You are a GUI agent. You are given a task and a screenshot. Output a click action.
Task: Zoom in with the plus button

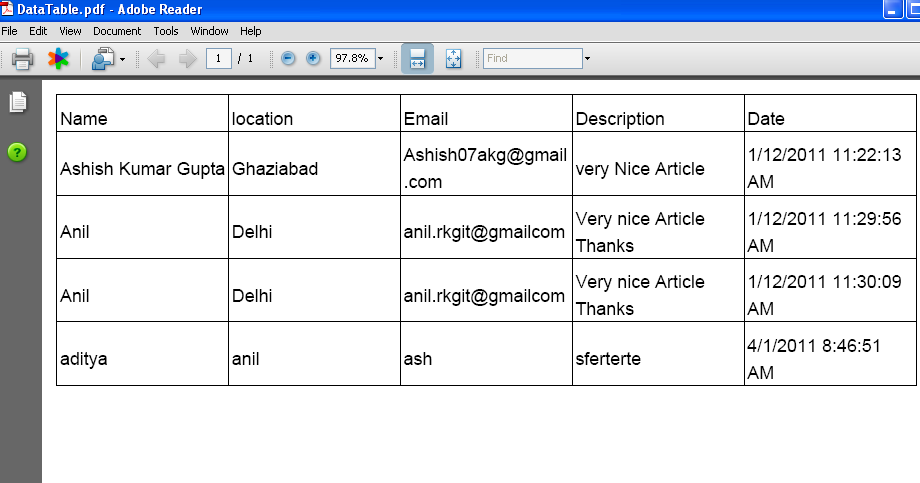313,58
